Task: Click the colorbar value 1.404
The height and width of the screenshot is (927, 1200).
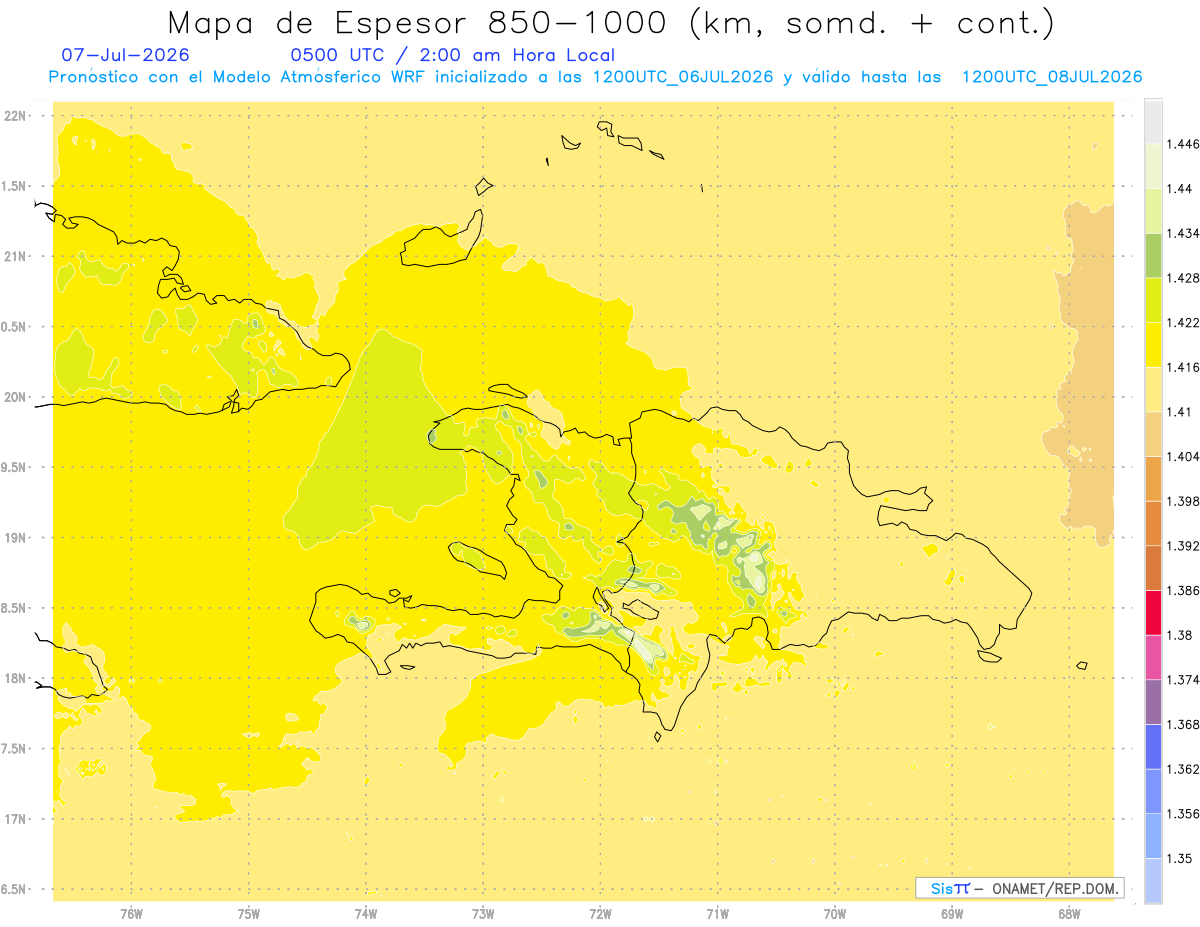Action: pos(1183,456)
